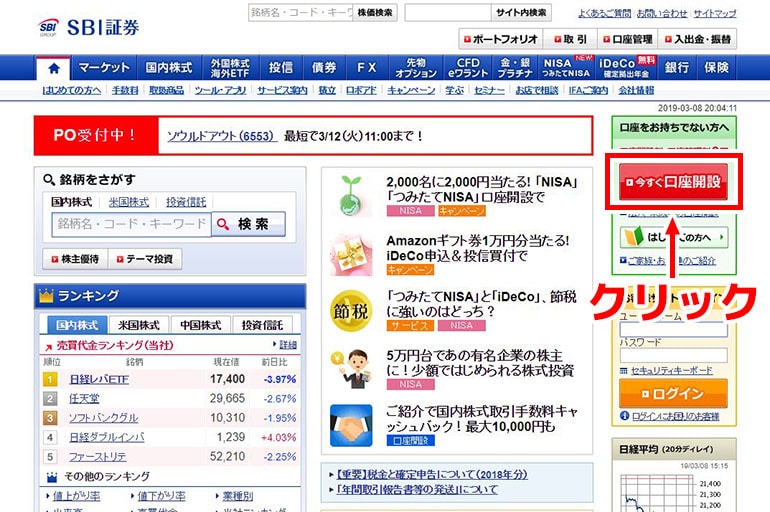Open 先物オプション menu
This screenshot has height=512, width=770.
(x=416, y=68)
